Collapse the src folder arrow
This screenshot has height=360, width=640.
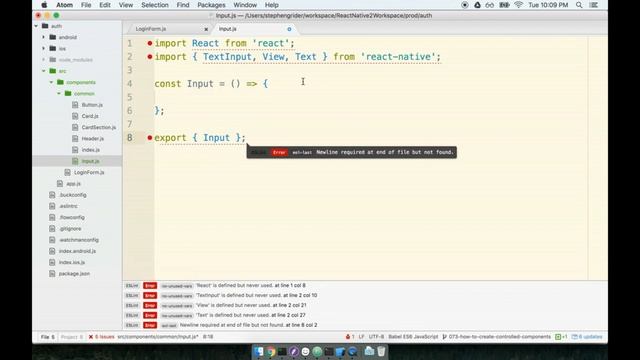[44, 71]
